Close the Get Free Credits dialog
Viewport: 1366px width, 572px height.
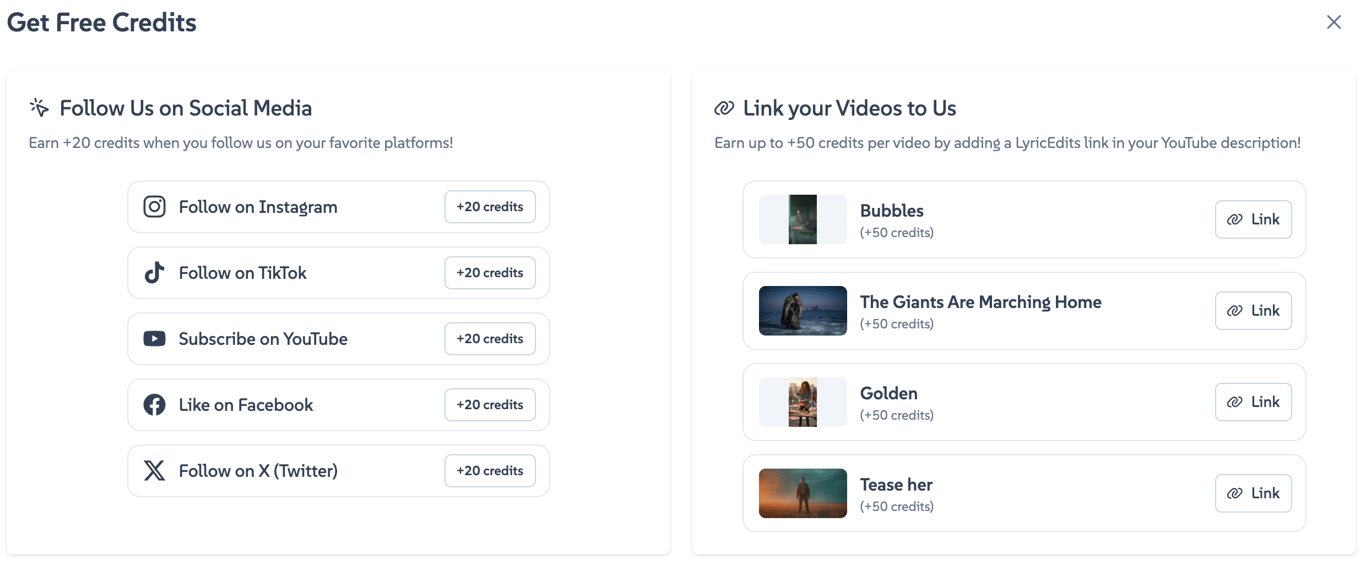1334,22
